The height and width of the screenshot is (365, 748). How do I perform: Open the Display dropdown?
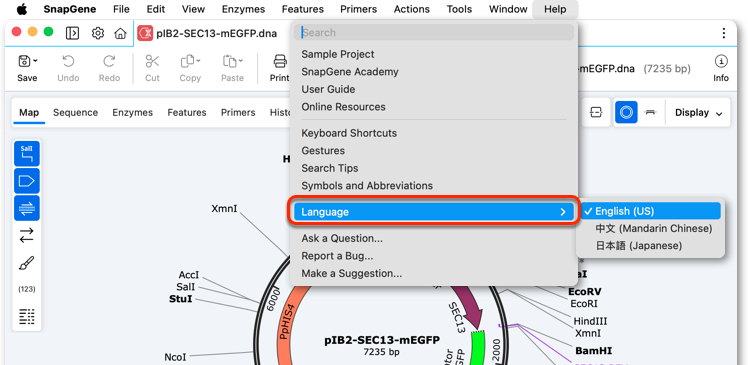(698, 113)
